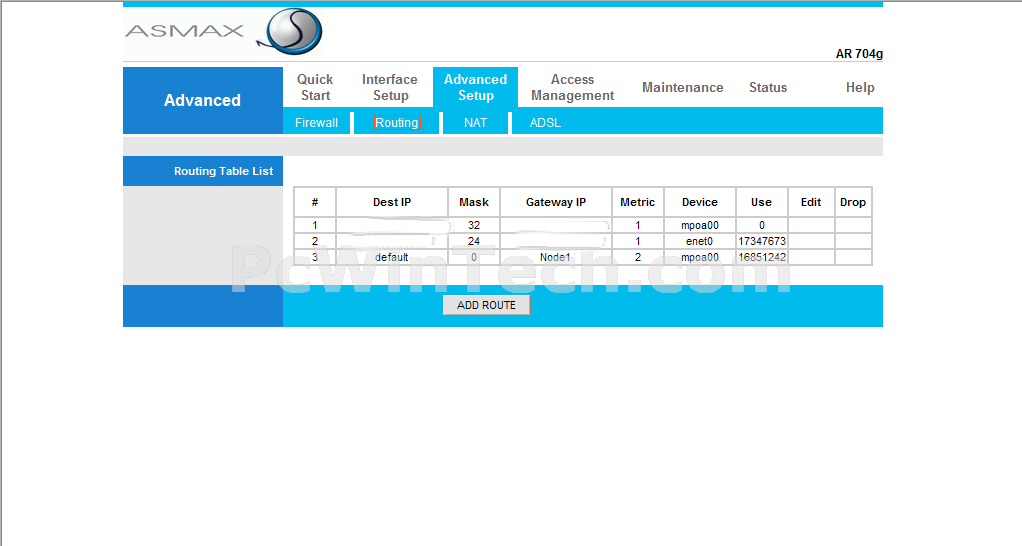Open the Help tab
The width and height of the screenshot is (1022, 546).
(860, 87)
